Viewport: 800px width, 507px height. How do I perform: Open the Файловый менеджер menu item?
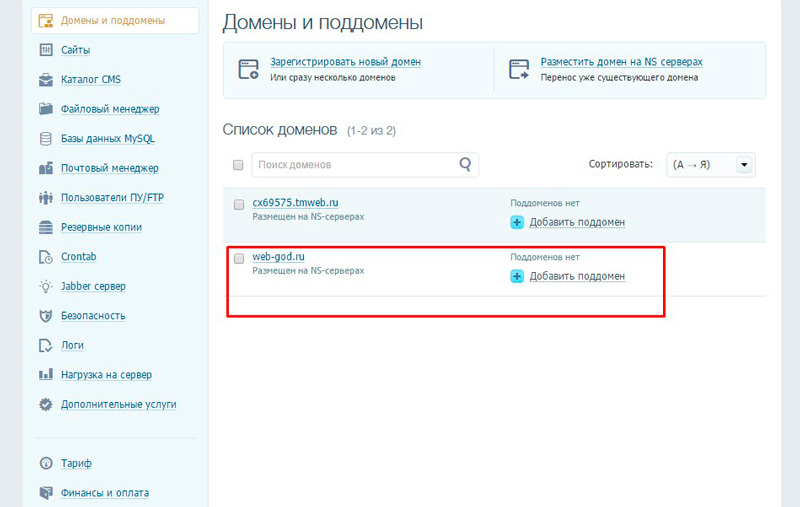110,109
